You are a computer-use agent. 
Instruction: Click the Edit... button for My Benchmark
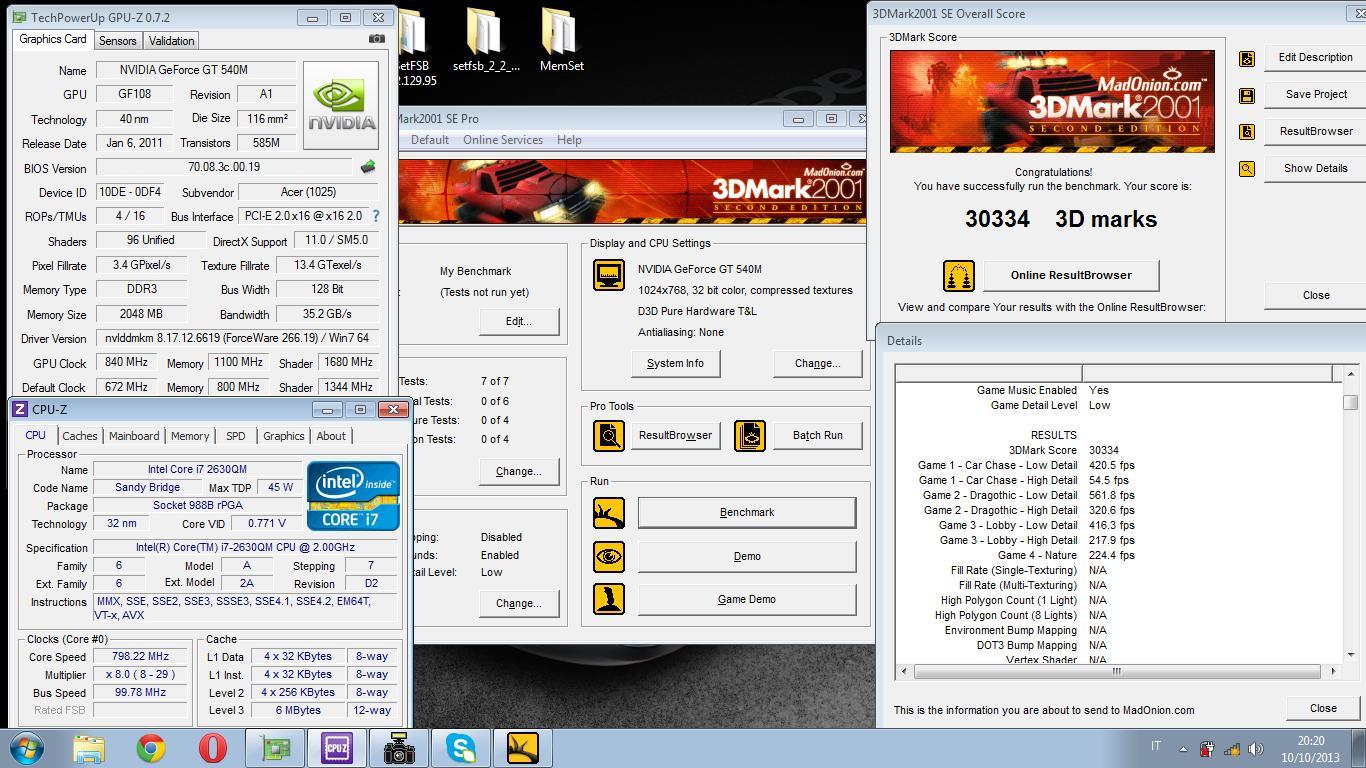(x=518, y=321)
